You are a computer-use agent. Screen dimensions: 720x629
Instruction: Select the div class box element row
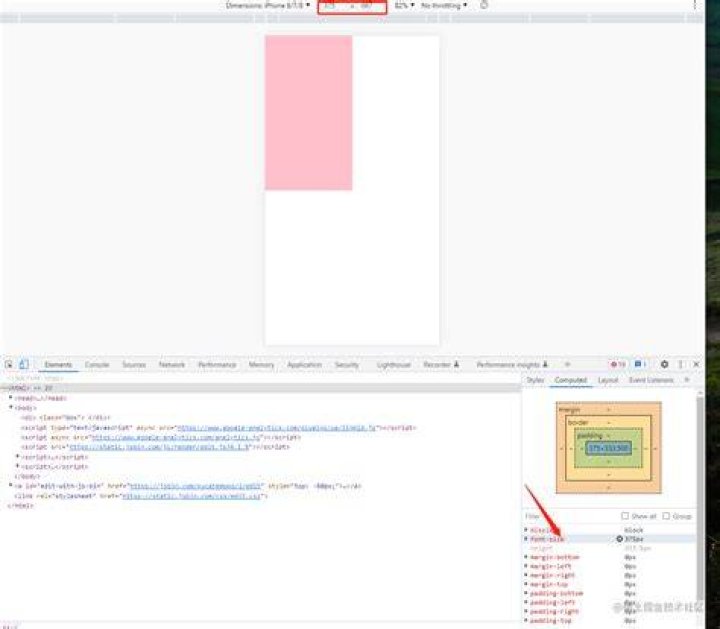click(x=66, y=417)
